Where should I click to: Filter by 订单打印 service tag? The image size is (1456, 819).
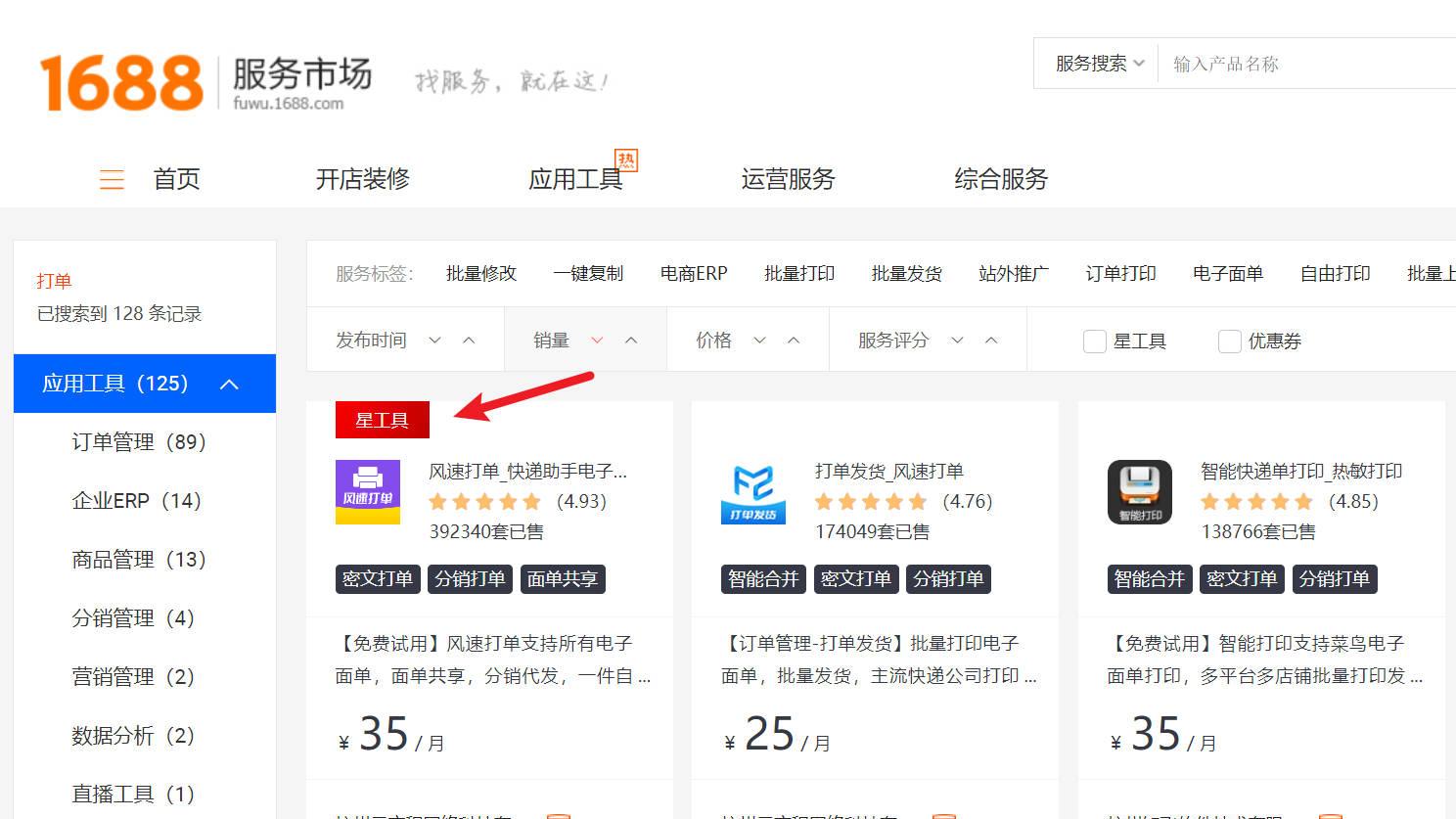click(x=1121, y=274)
